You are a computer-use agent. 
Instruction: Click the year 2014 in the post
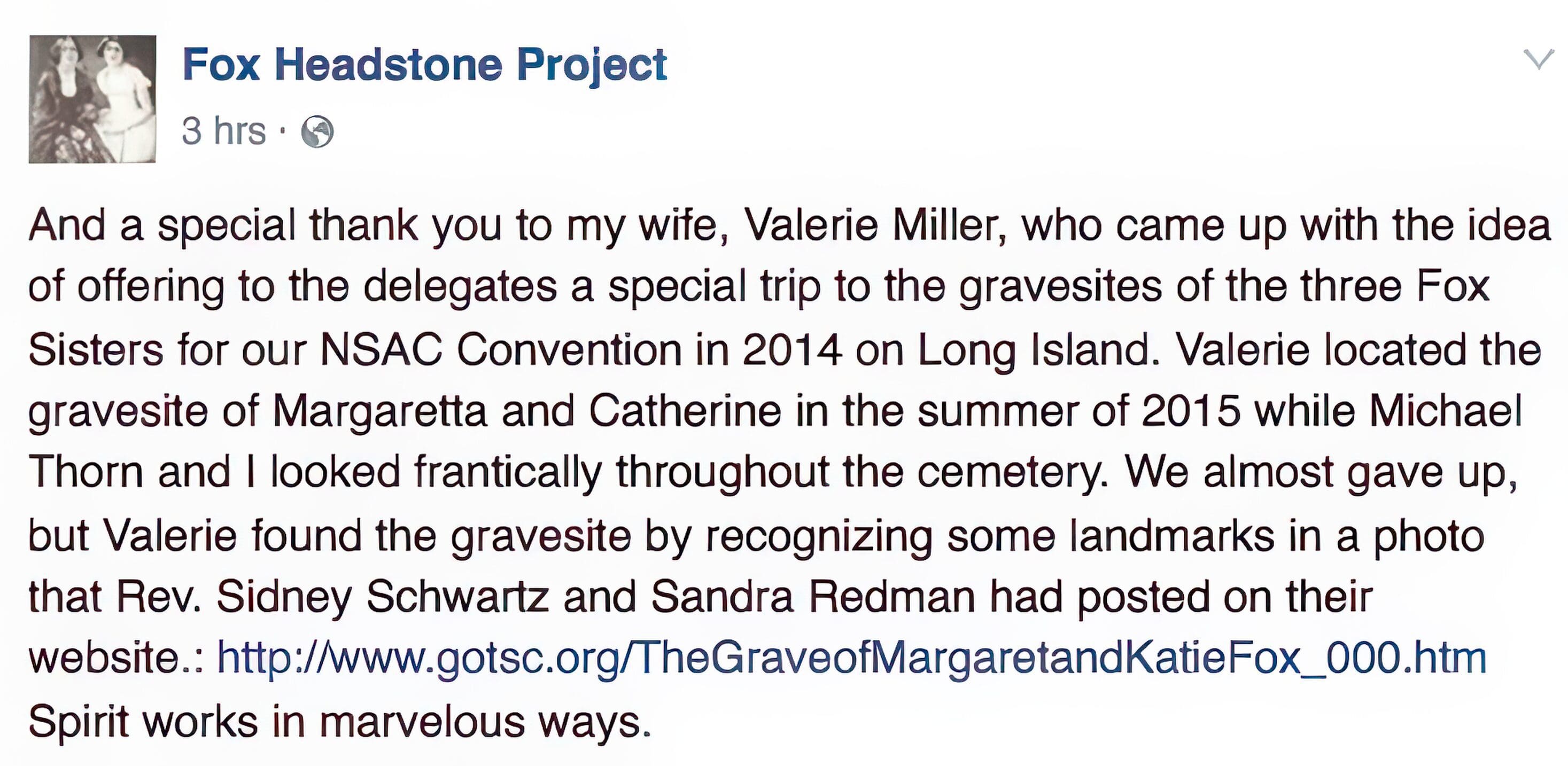(792, 350)
